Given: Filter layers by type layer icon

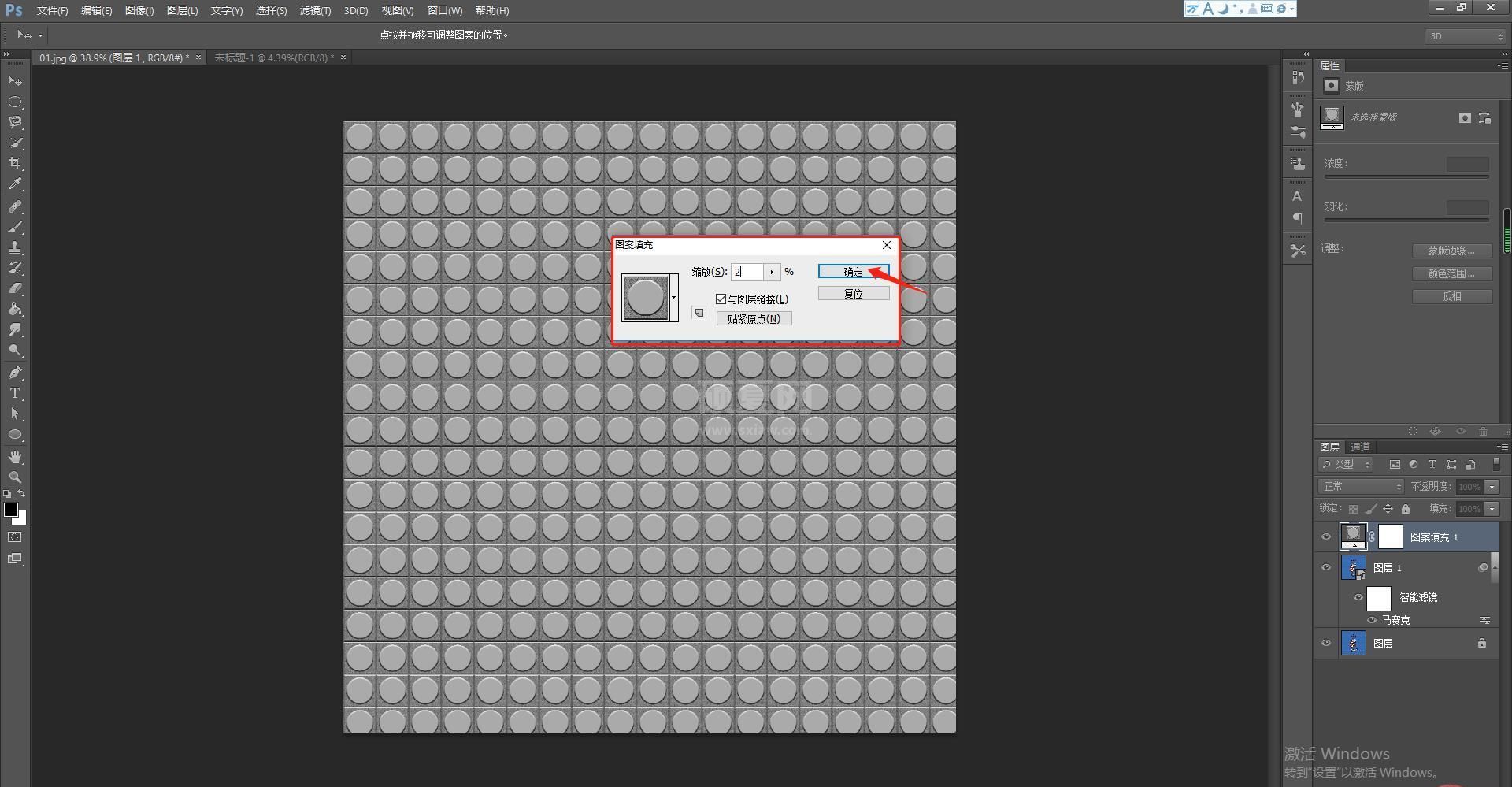Looking at the screenshot, I should click(x=1432, y=465).
